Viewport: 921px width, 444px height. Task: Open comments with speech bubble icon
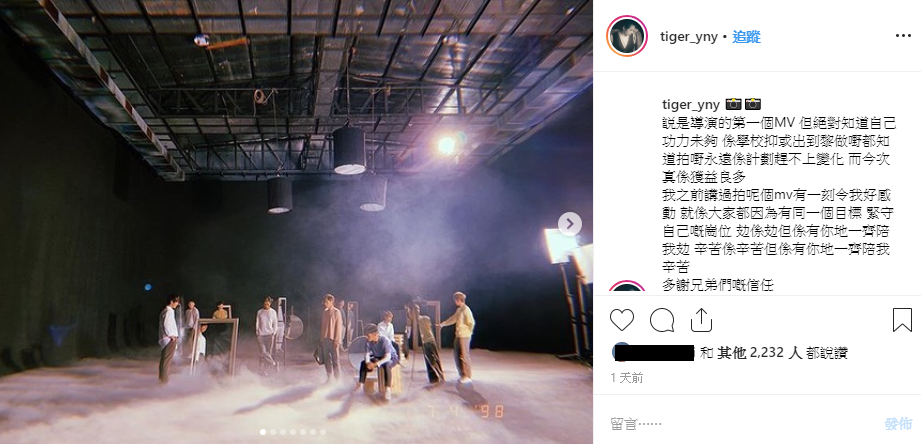(662, 320)
